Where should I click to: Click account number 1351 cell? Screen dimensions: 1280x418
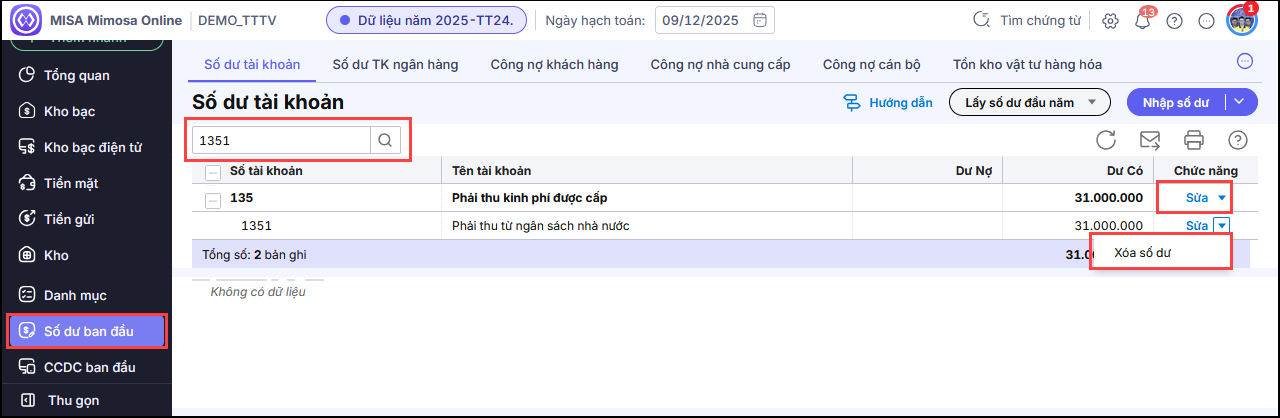coord(256,226)
